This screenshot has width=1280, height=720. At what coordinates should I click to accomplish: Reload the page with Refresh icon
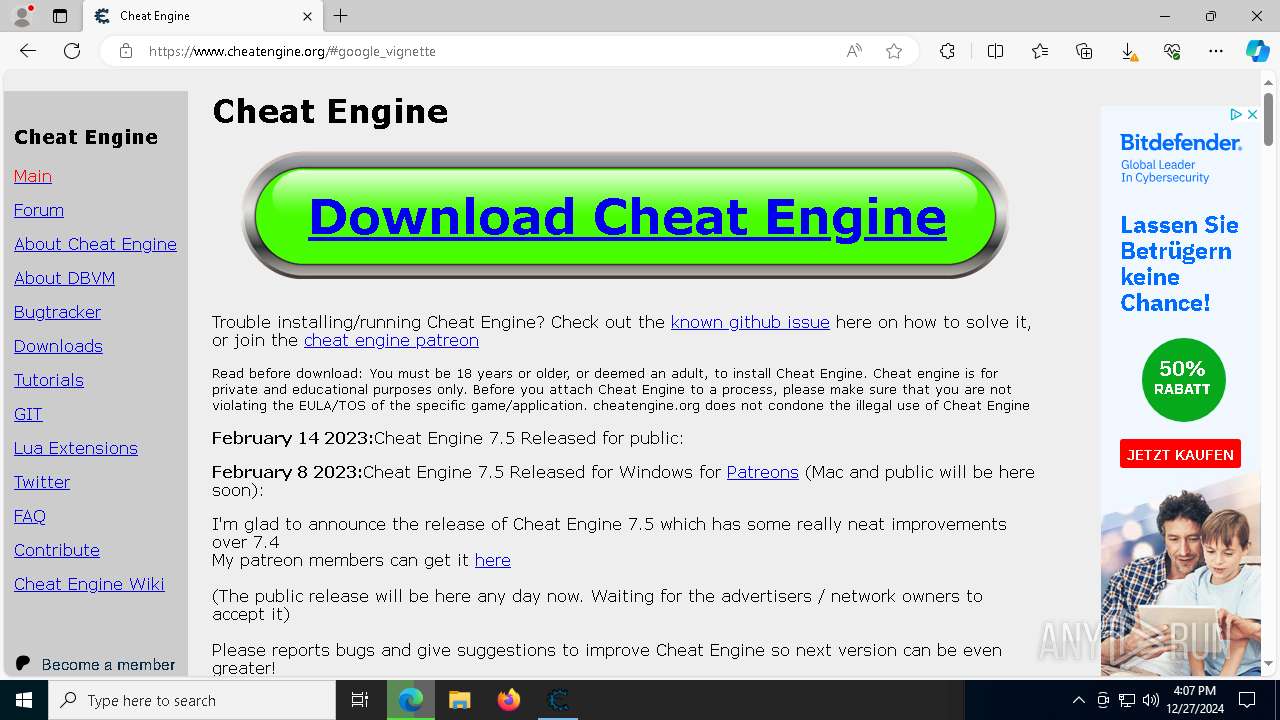point(72,51)
